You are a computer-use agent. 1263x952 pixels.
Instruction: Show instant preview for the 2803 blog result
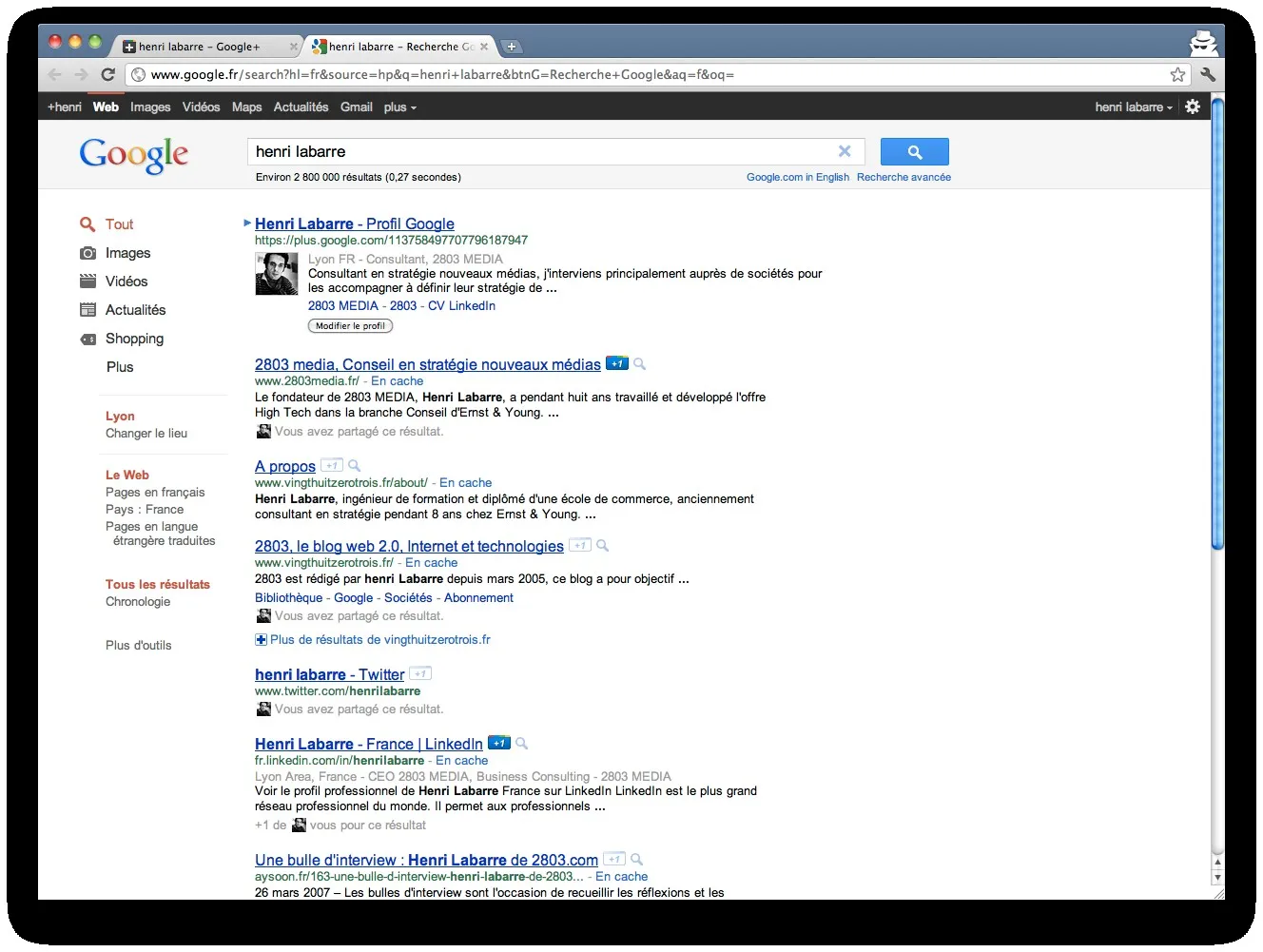coord(602,546)
